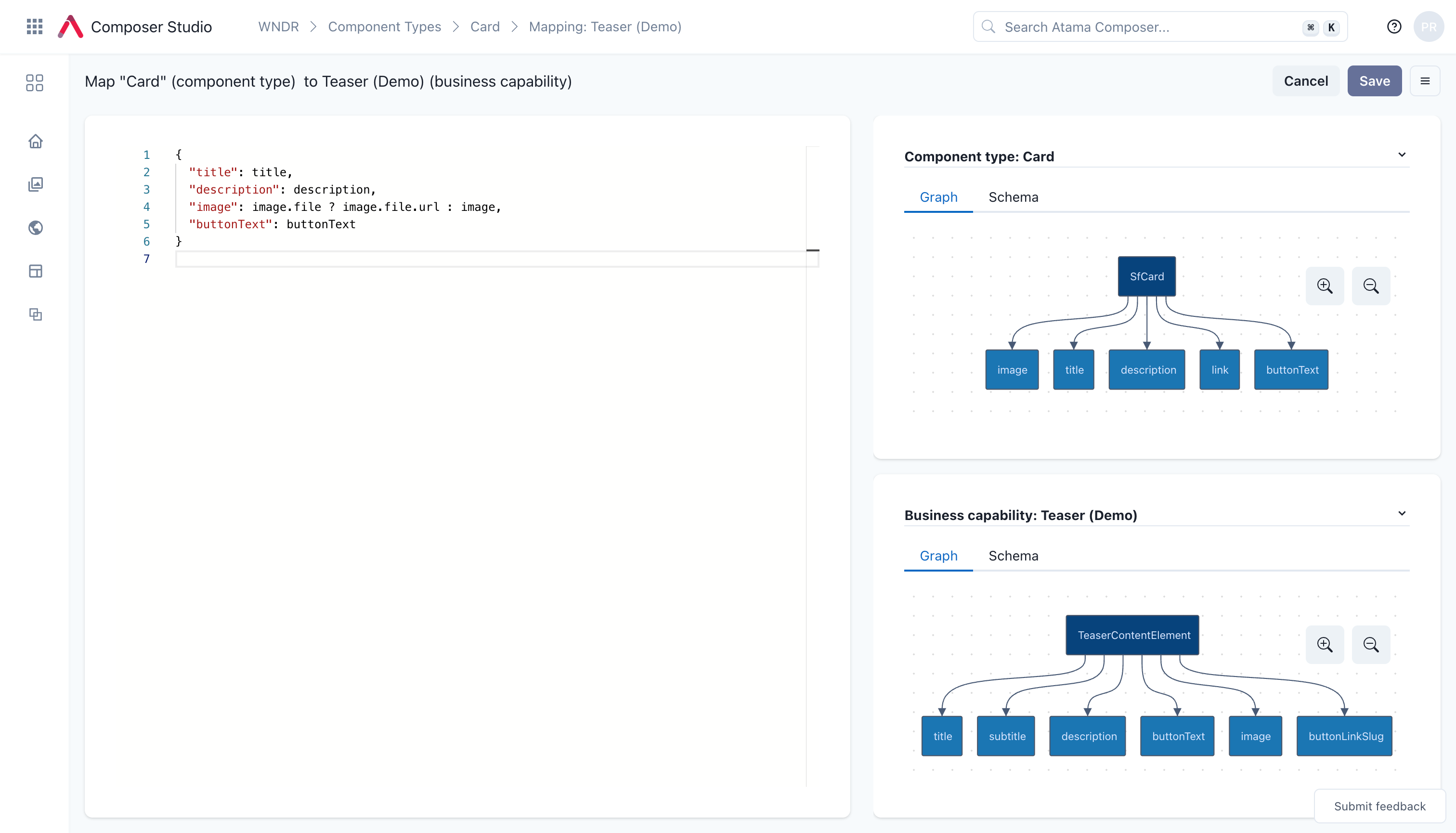Collapse the Business capability Teaser panel
The width and height of the screenshot is (1456, 833).
coord(1401,513)
